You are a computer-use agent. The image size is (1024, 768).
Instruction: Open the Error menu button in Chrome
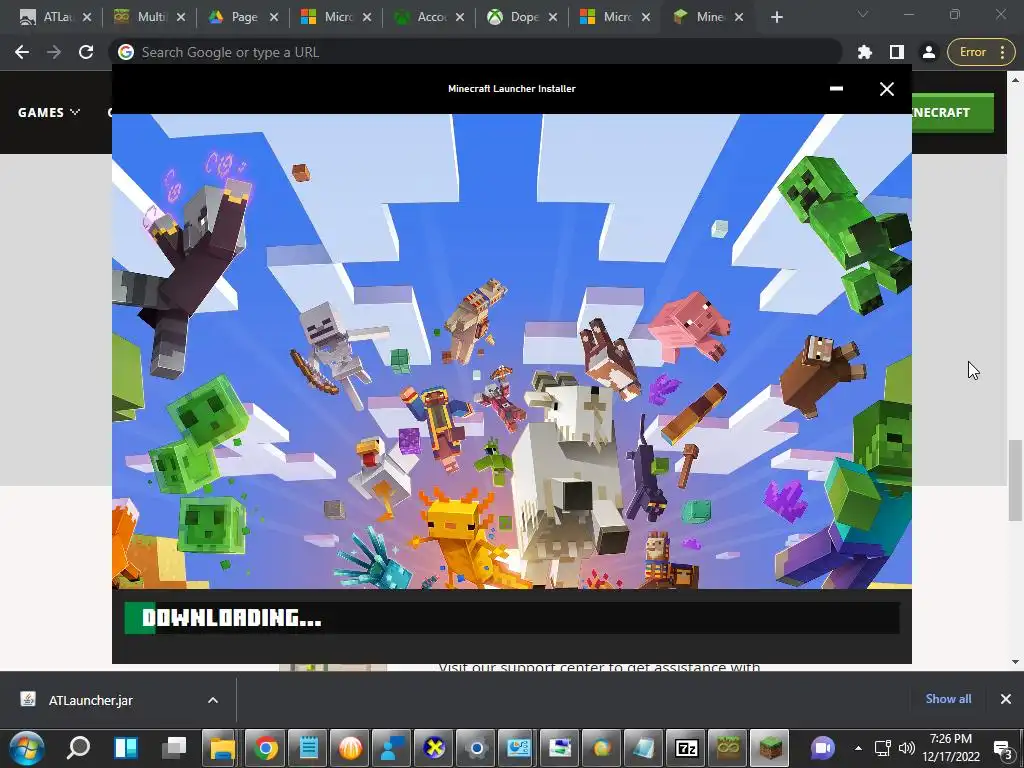982,52
